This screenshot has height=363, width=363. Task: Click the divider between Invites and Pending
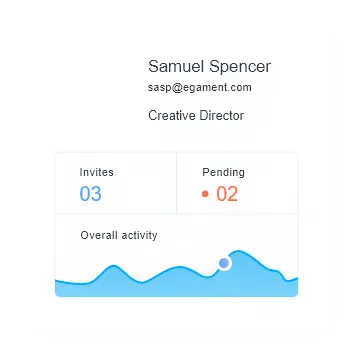tap(176, 183)
